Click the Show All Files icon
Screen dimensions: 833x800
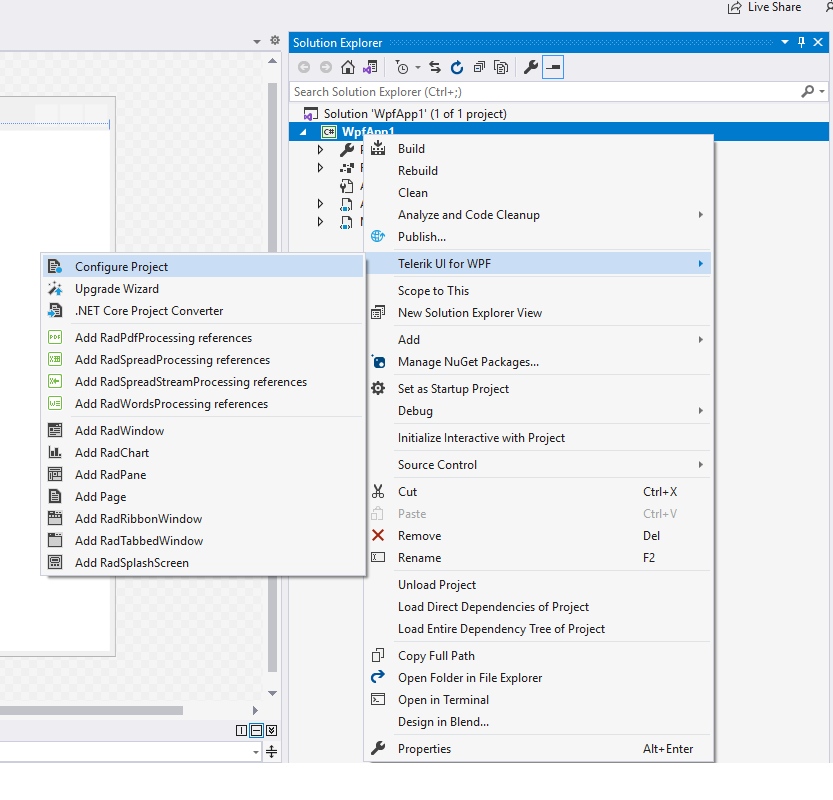click(501, 67)
